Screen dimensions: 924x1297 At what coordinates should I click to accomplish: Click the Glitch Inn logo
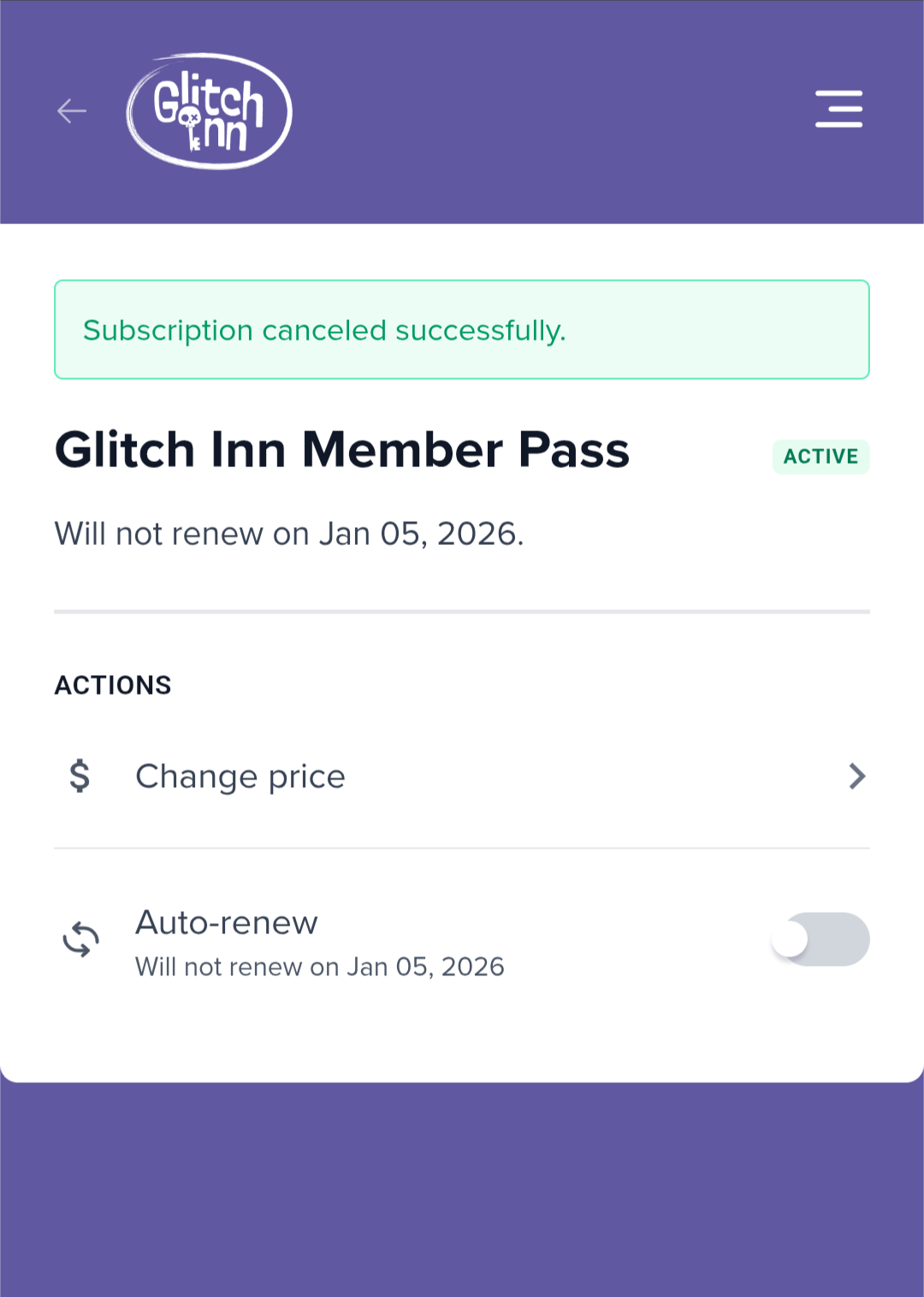coord(210,111)
